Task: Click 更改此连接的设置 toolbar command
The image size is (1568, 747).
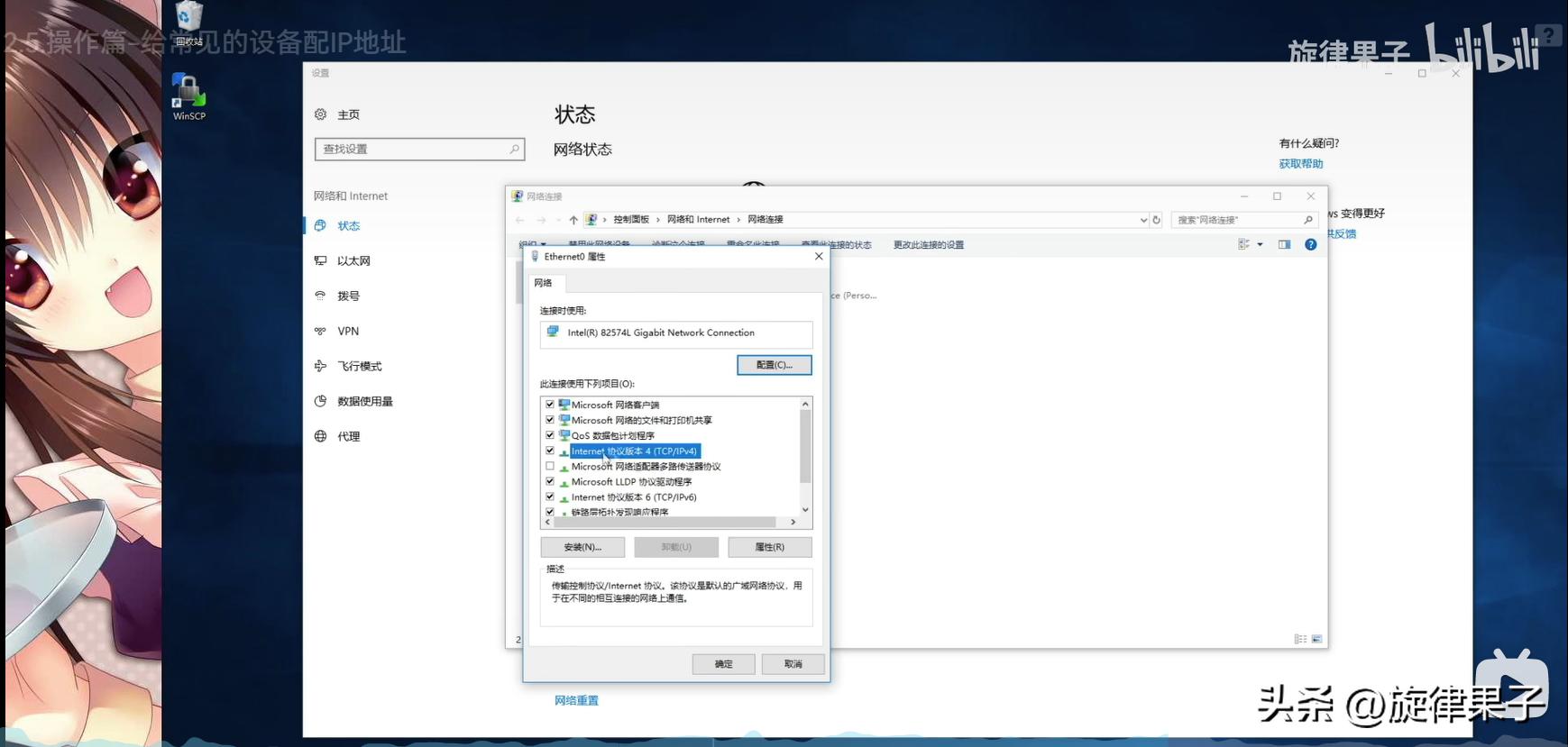Action: pyautogui.click(x=928, y=245)
